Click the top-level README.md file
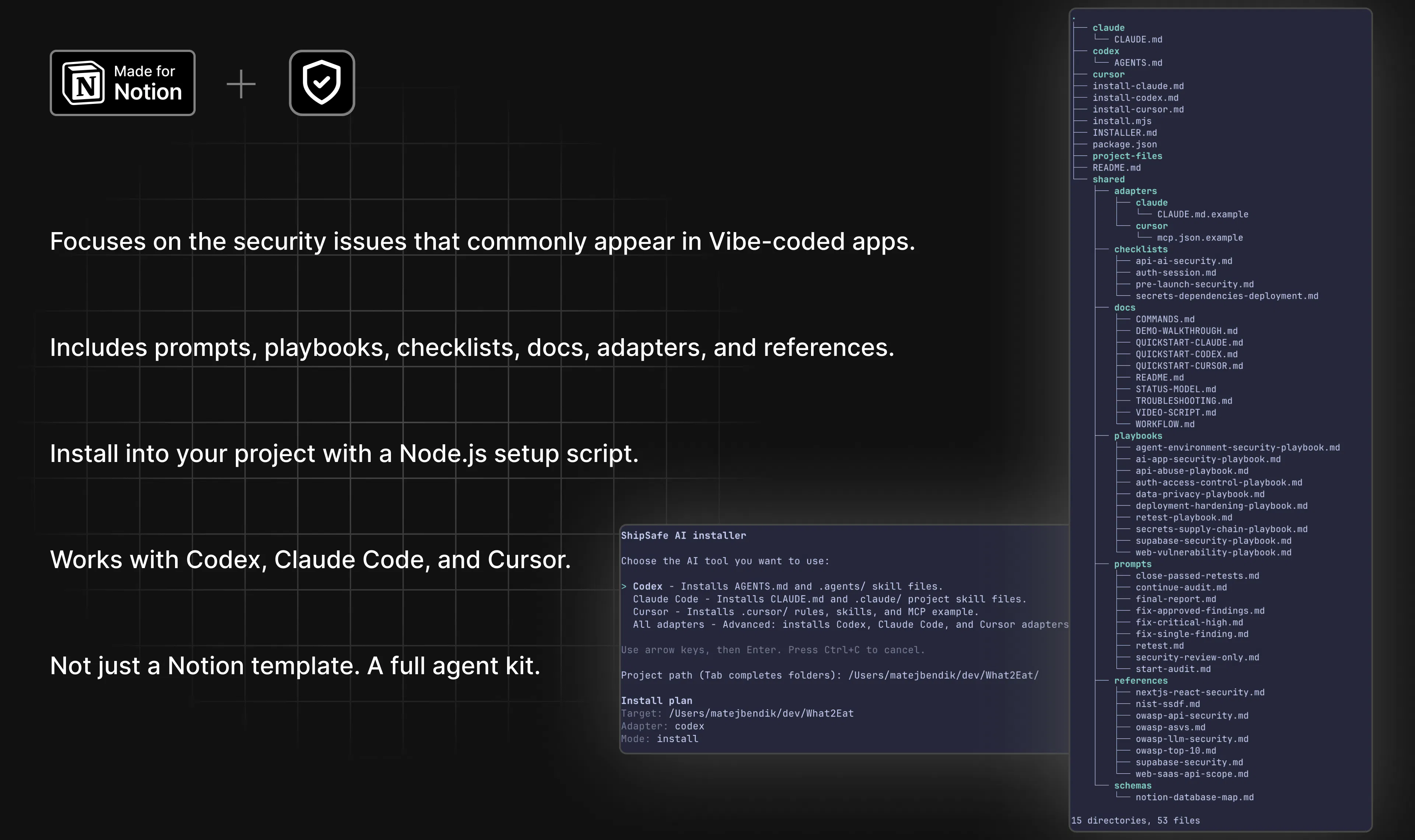The width and height of the screenshot is (1415, 840). pyautogui.click(x=1117, y=168)
